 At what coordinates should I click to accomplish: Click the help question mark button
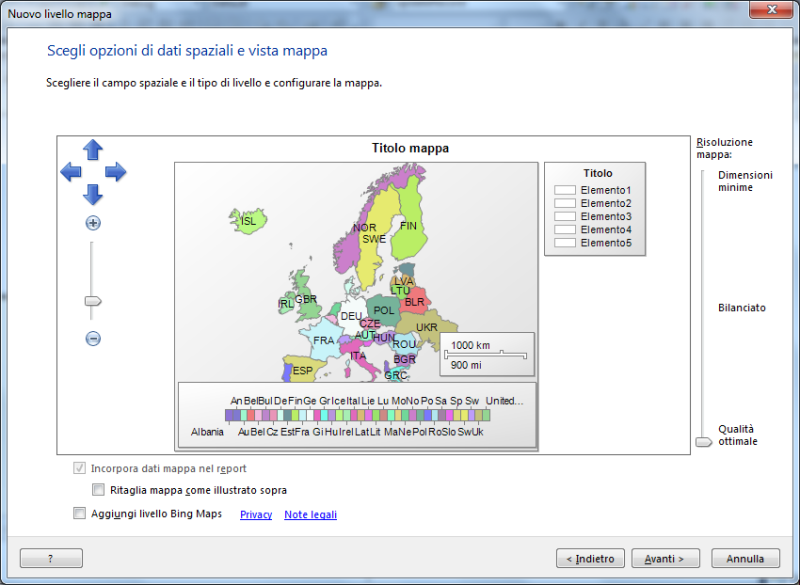tap(51, 558)
